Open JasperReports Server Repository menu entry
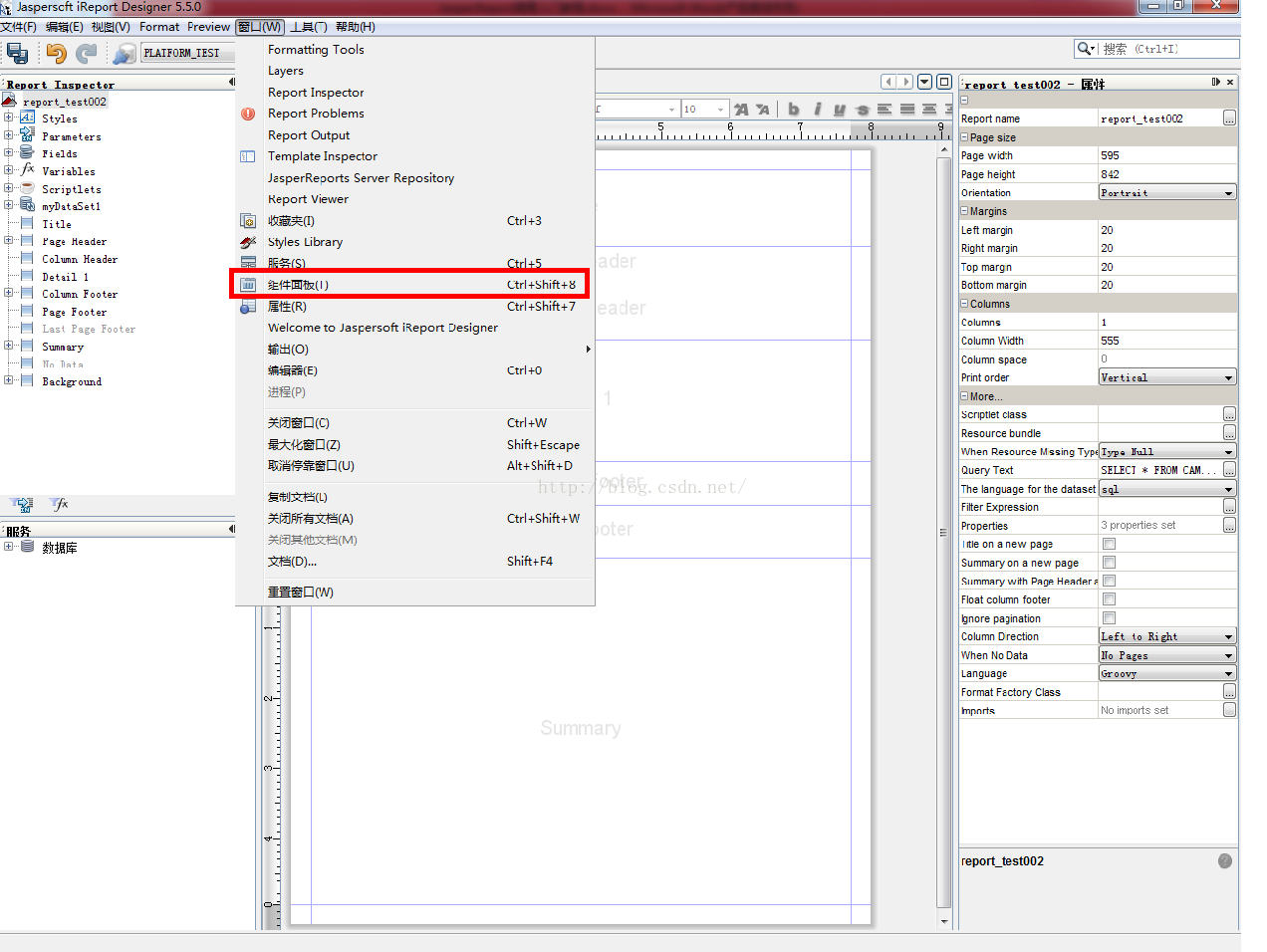The height and width of the screenshot is (952, 1267). 361,177
